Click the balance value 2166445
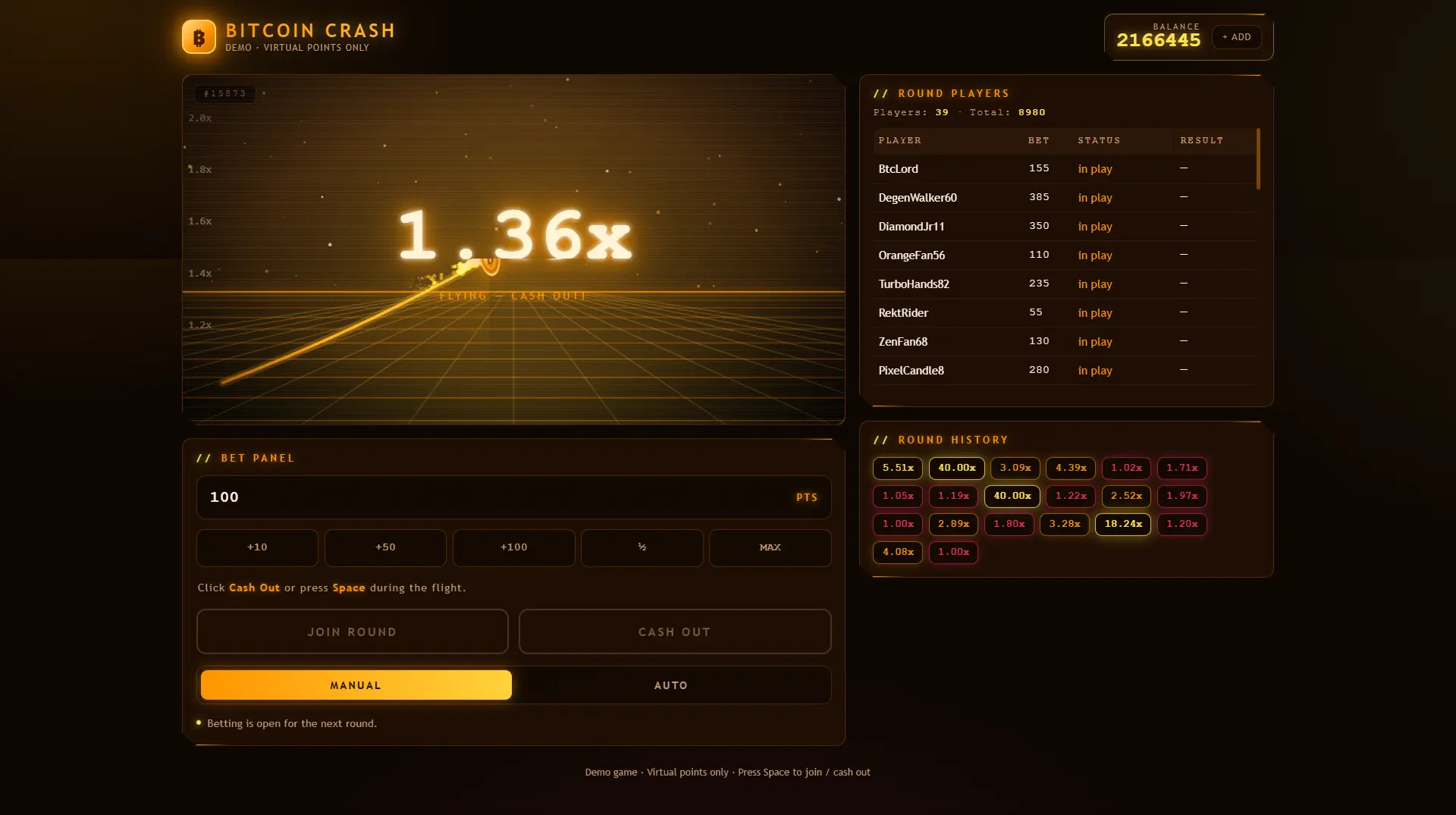 (x=1159, y=41)
